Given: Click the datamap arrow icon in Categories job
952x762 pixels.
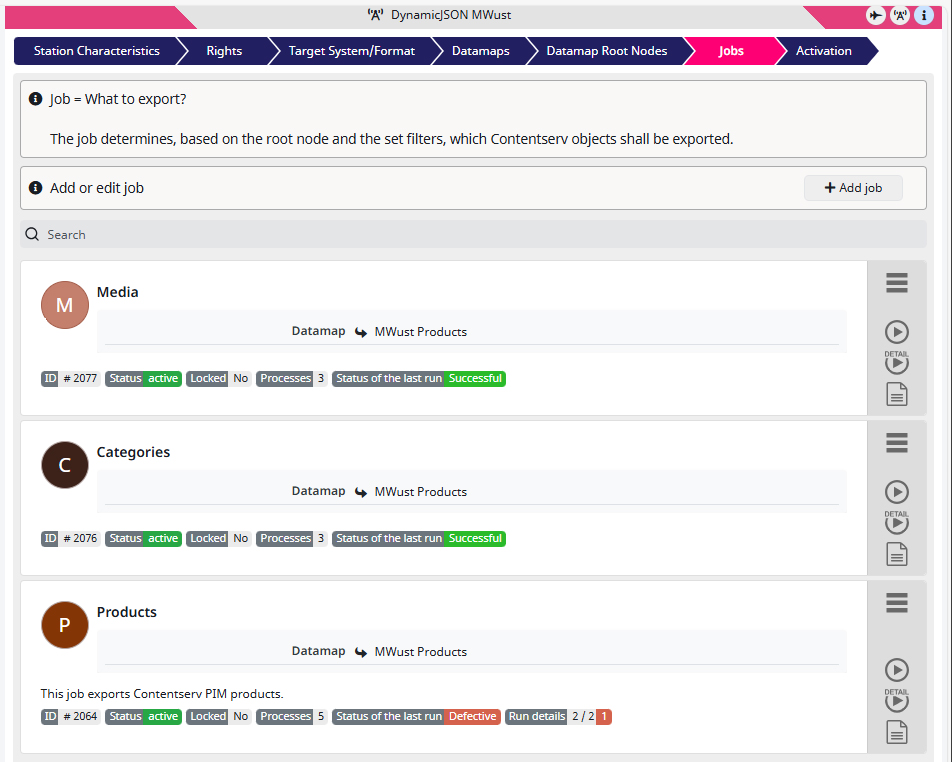Looking at the screenshot, I should pyautogui.click(x=361, y=492).
